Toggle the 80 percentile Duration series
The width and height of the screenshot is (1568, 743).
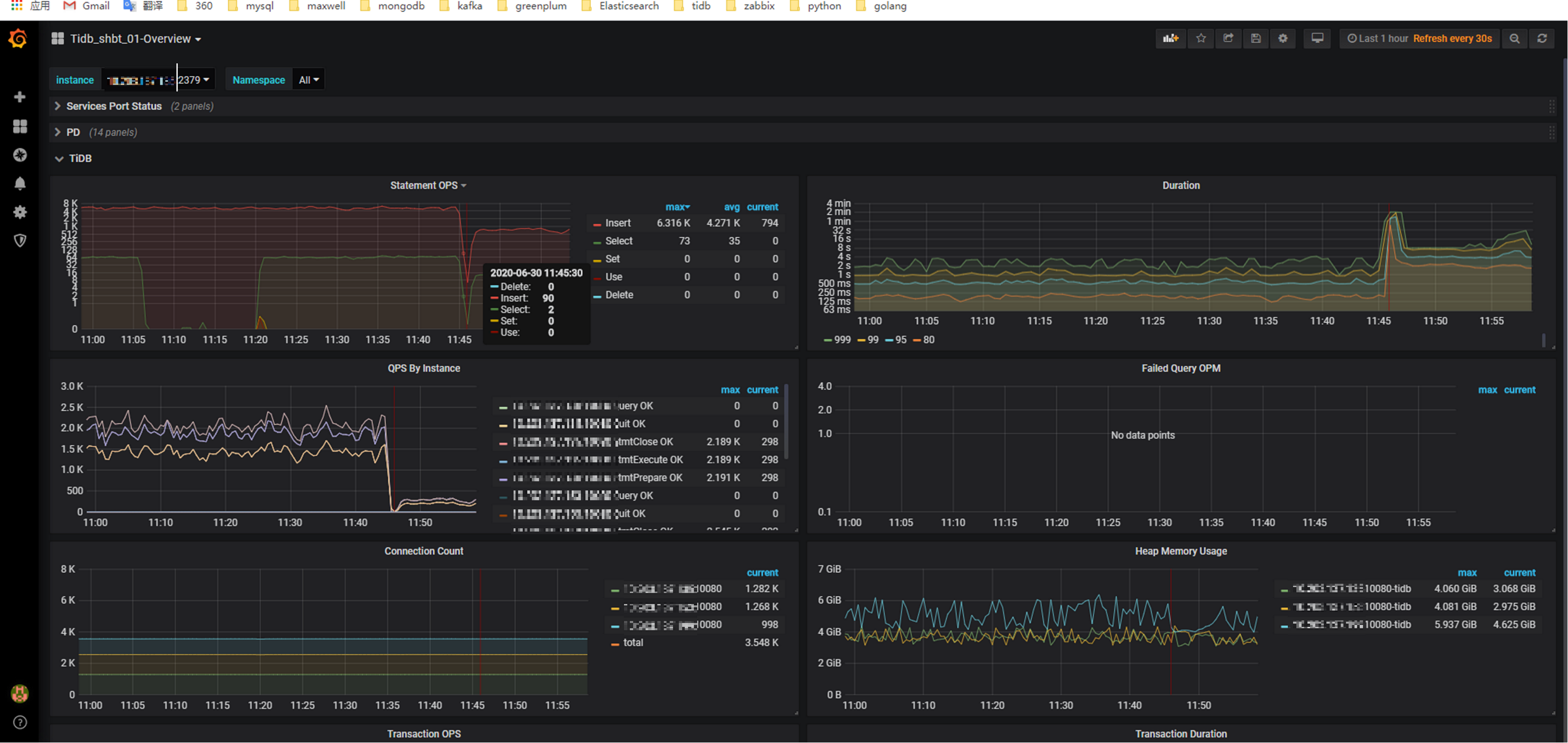[929, 340]
